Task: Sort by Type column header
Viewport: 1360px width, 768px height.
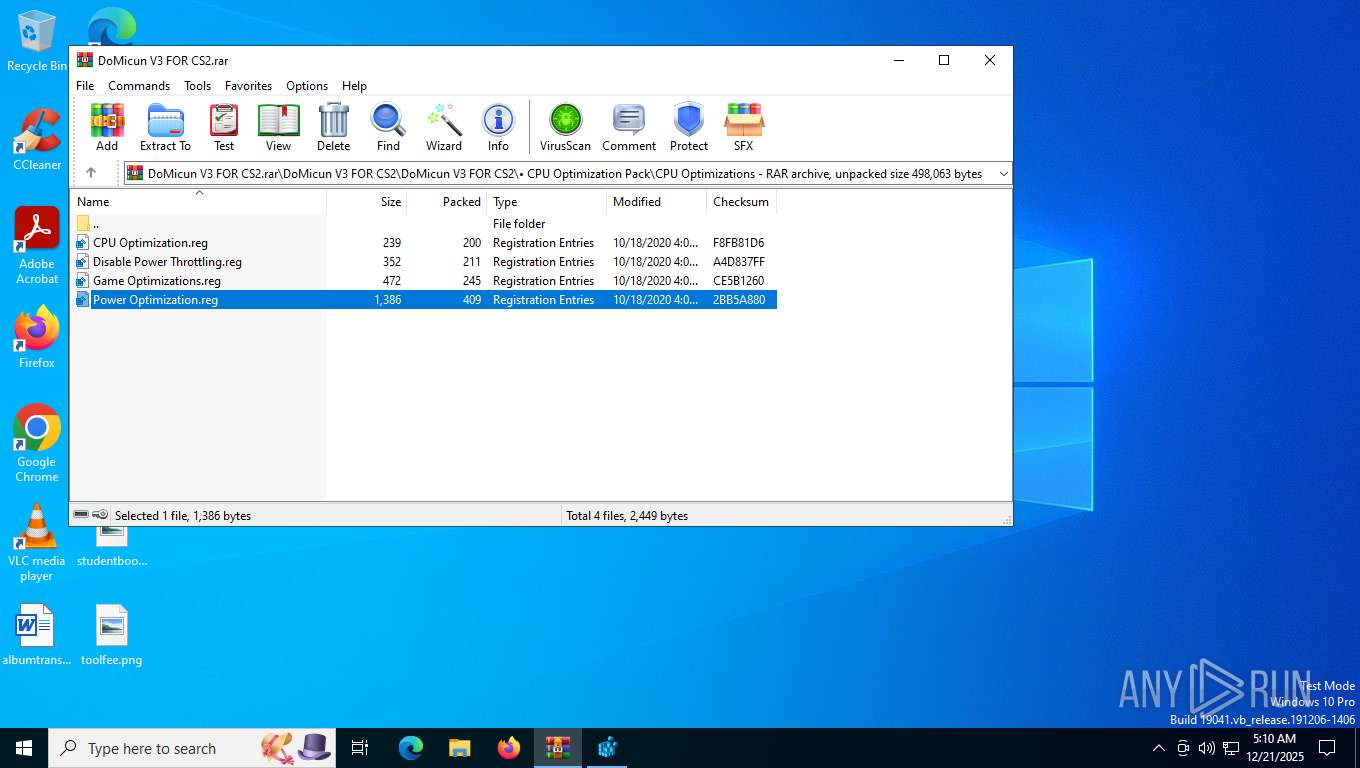Action: pos(547,201)
